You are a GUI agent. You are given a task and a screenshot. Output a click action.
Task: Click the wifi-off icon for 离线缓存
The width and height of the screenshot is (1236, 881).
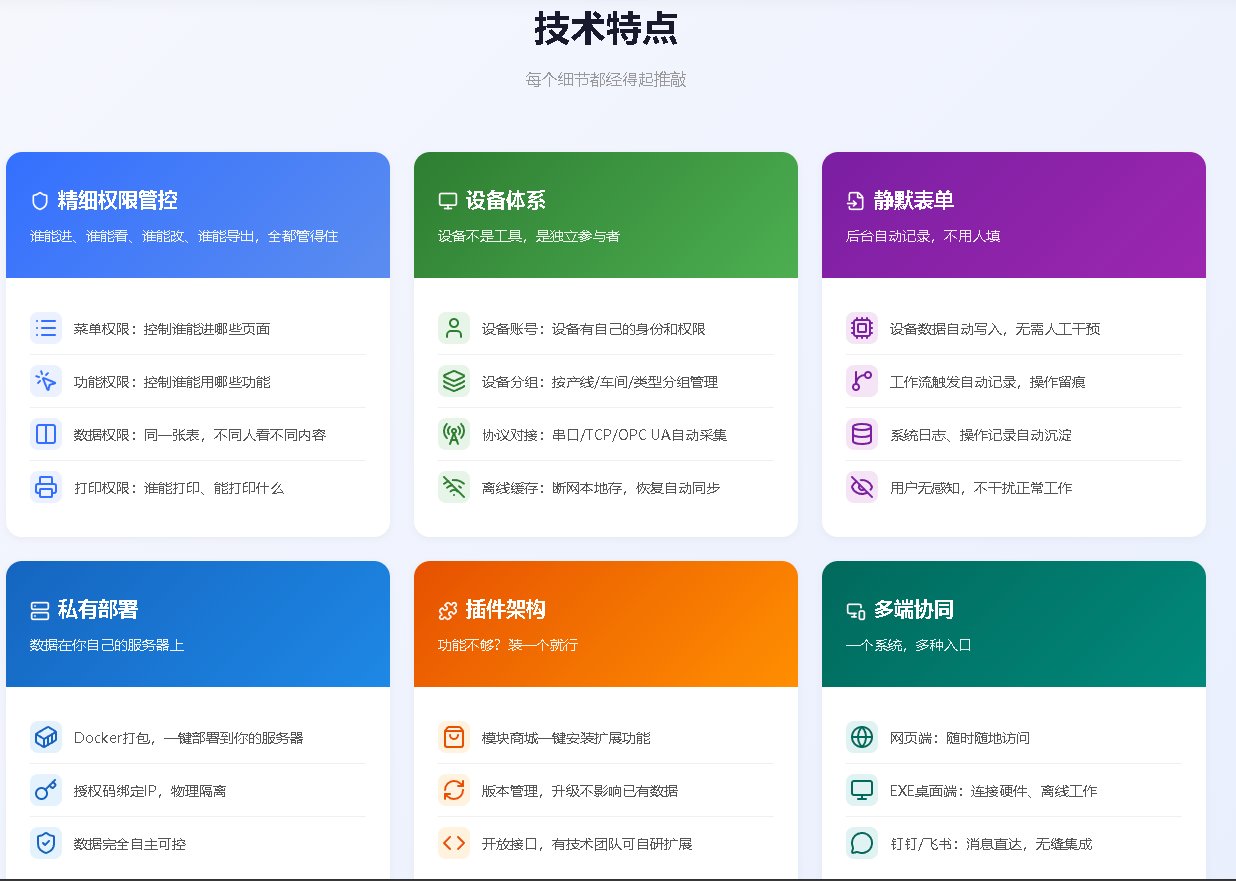pos(454,487)
